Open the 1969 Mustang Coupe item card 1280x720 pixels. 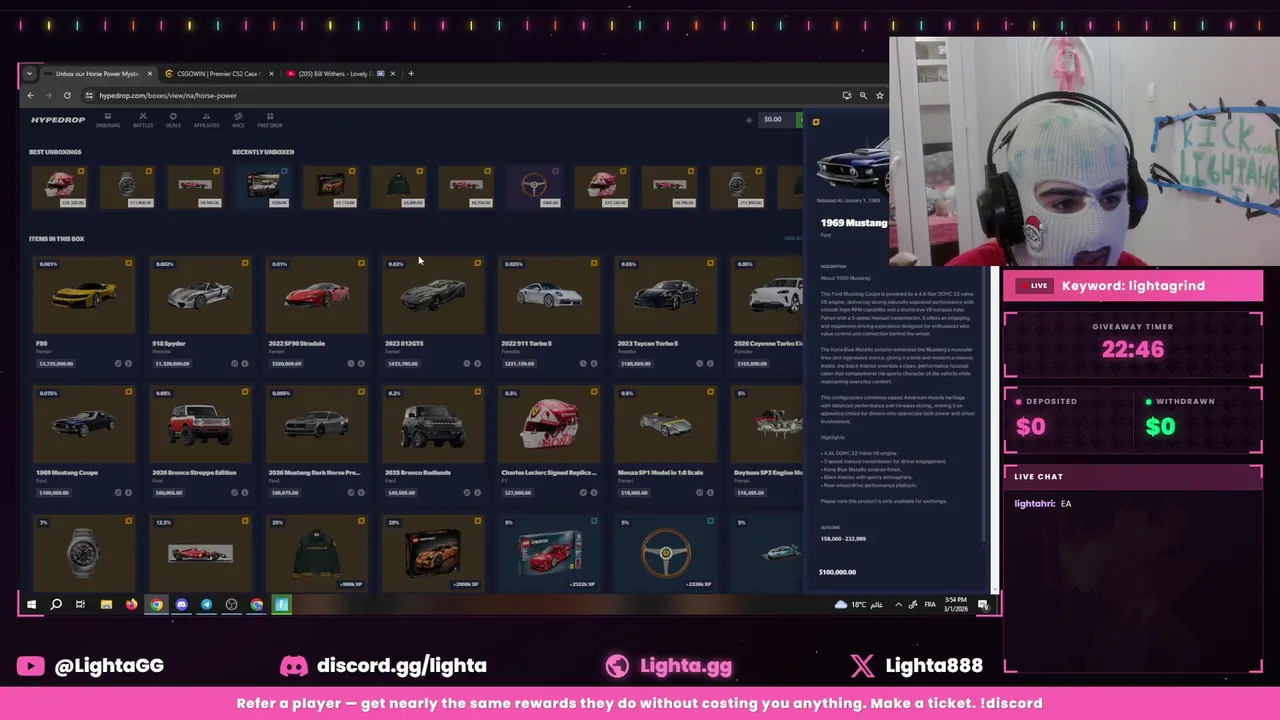coord(84,442)
